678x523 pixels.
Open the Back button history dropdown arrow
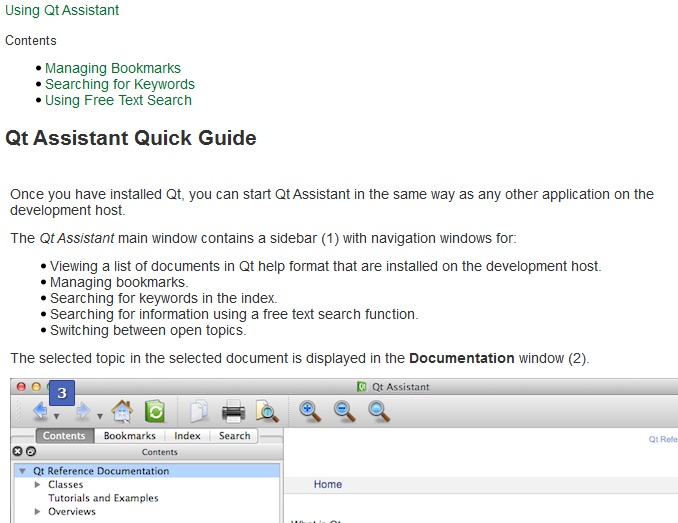point(57,416)
